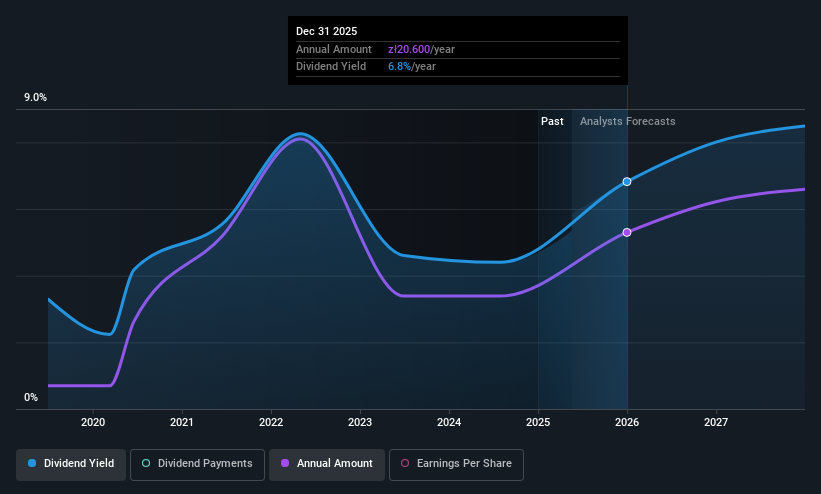Enable the Earnings Per Share series

pos(456,464)
